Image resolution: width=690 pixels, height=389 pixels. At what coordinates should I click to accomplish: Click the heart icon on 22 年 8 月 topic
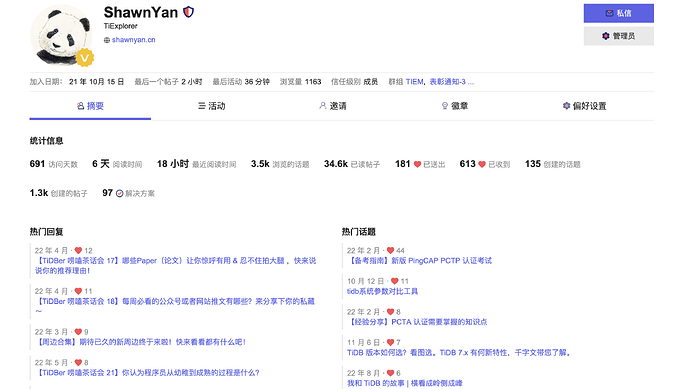point(390,373)
